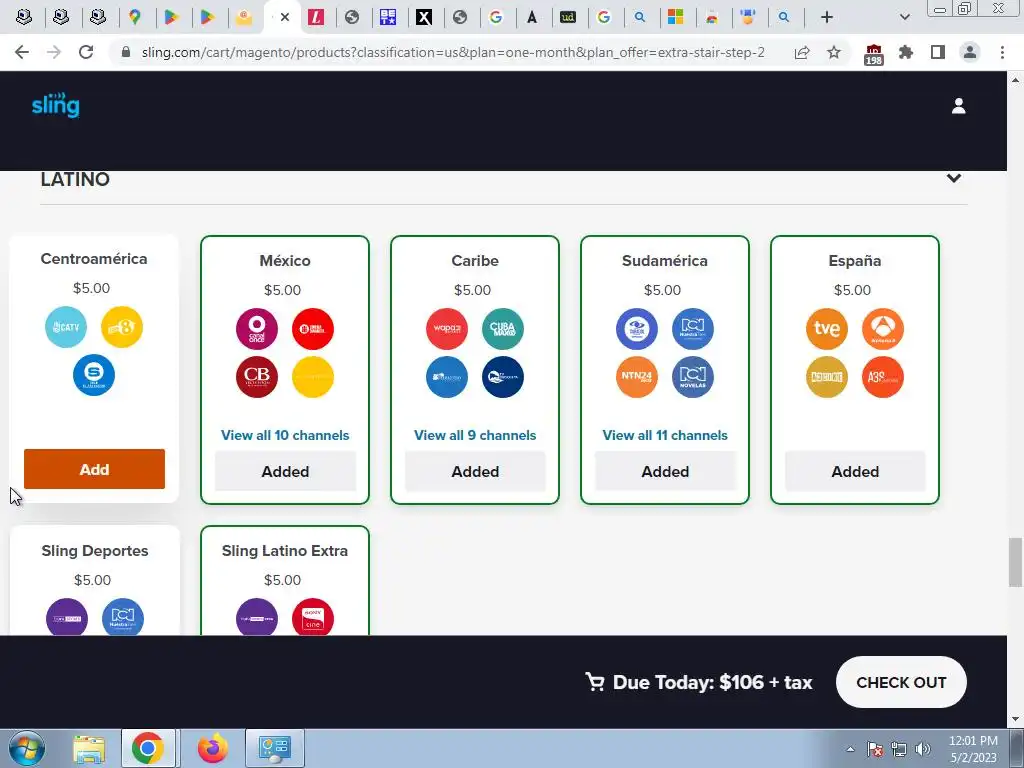Open the Sling logo home link
The height and width of the screenshot is (768, 1024).
[x=56, y=105]
